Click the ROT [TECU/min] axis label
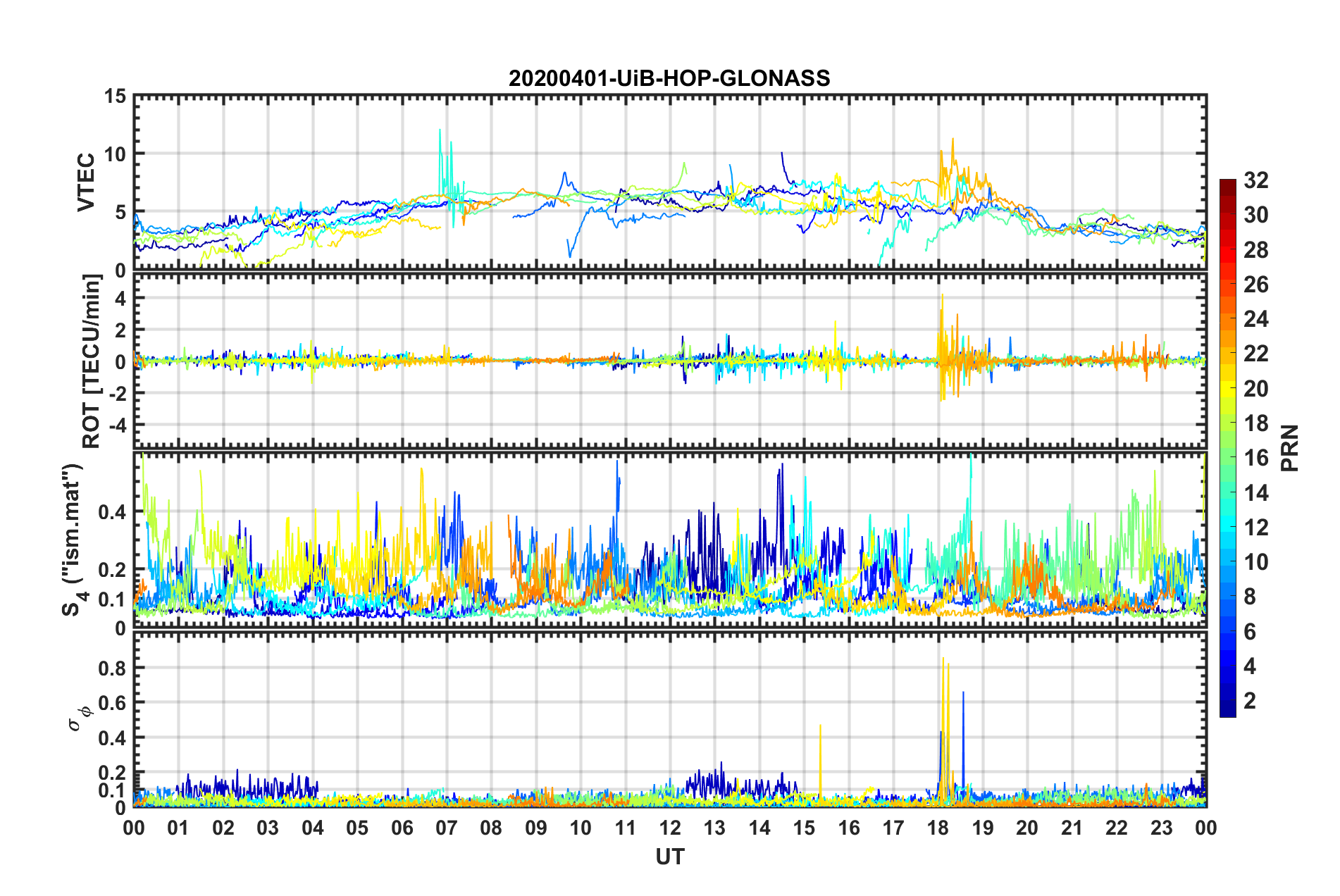 click(x=91, y=361)
